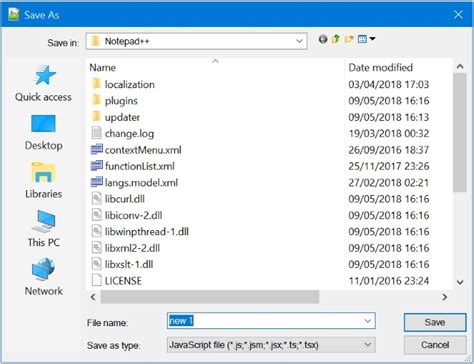Go back to last folder visited
This screenshot has height=364, width=474.
pos(323,39)
